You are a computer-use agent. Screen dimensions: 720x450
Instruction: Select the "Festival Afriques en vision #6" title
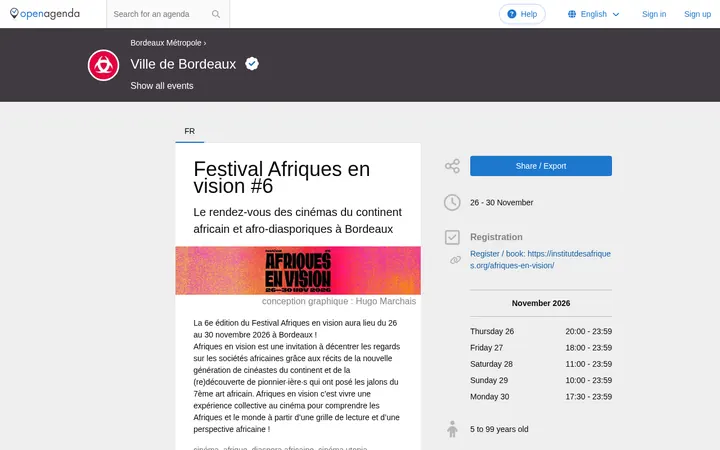(x=281, y=177)
